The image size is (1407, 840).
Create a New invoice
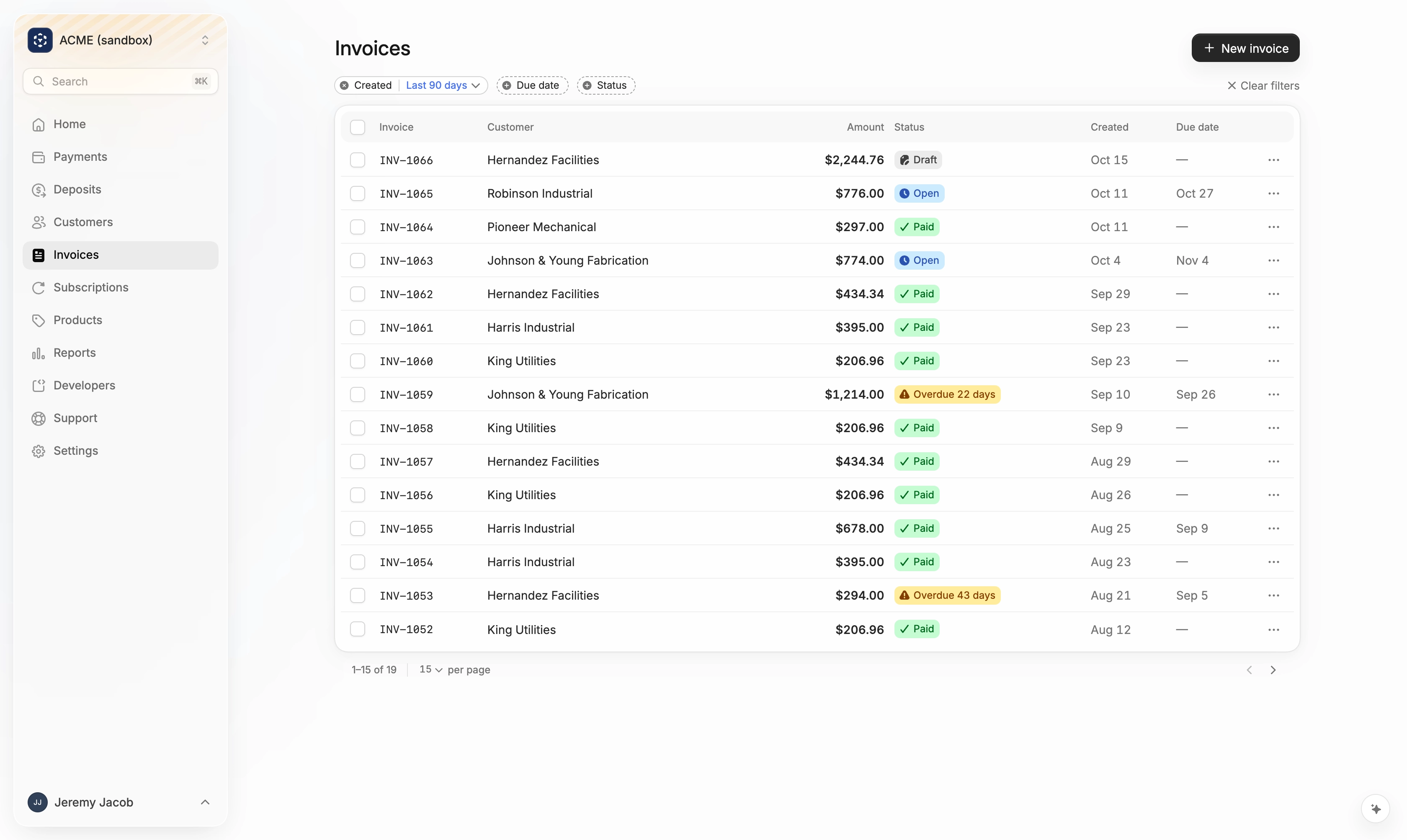(x=1245, y=48)
